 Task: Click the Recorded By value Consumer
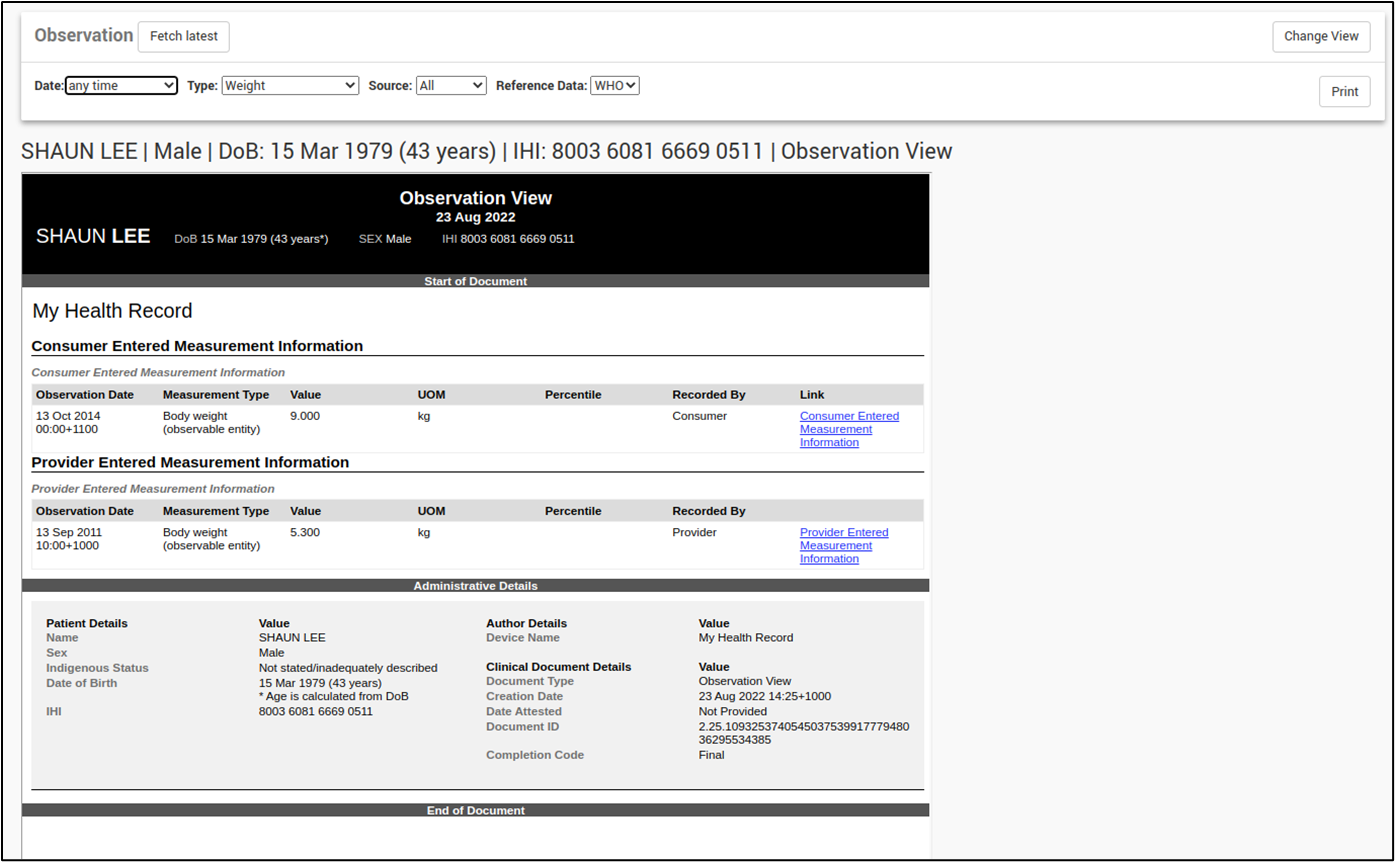pos(699,416)
